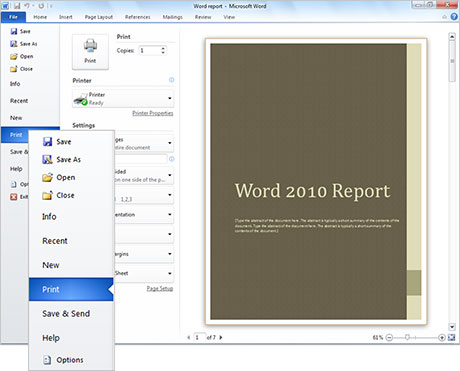
Task: Click Close folder icon in the enlarged menu
Action: click(x=47, y=195)
